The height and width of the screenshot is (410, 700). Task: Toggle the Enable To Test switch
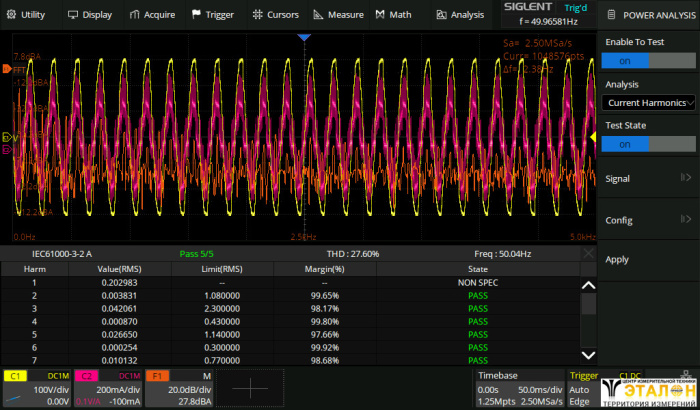pos(646,60)
